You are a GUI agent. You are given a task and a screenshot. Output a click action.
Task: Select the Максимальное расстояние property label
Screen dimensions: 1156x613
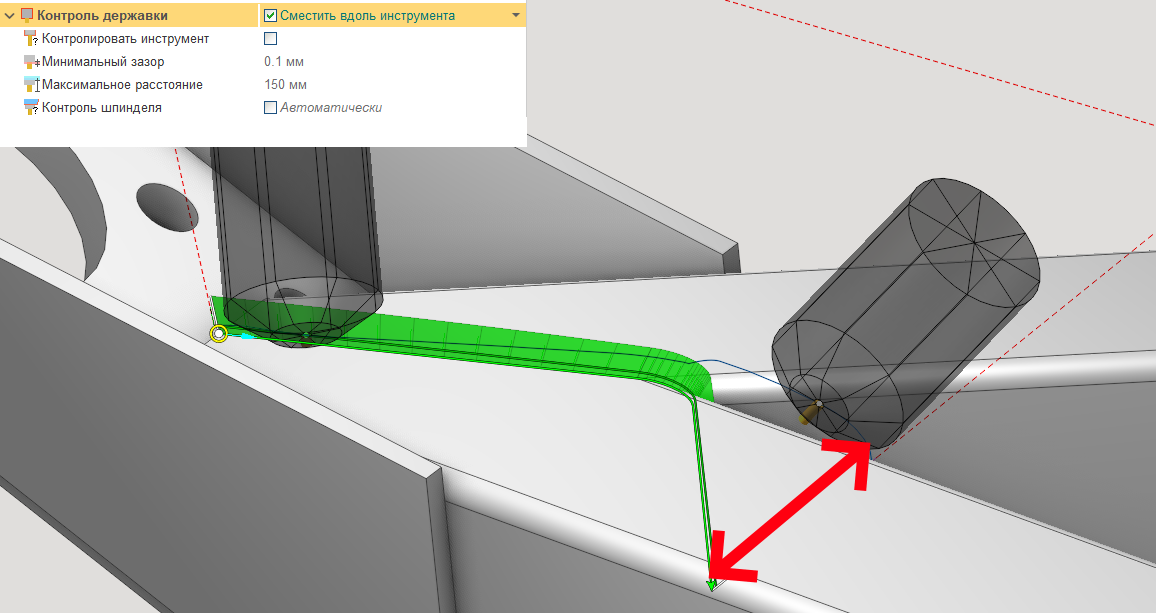tap(122, 85)
